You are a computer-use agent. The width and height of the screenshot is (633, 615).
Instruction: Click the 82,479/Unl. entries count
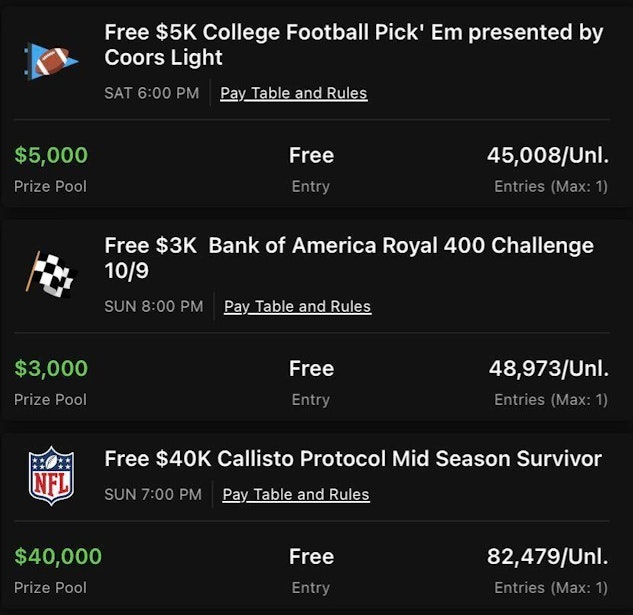click(x=547, y=556)
